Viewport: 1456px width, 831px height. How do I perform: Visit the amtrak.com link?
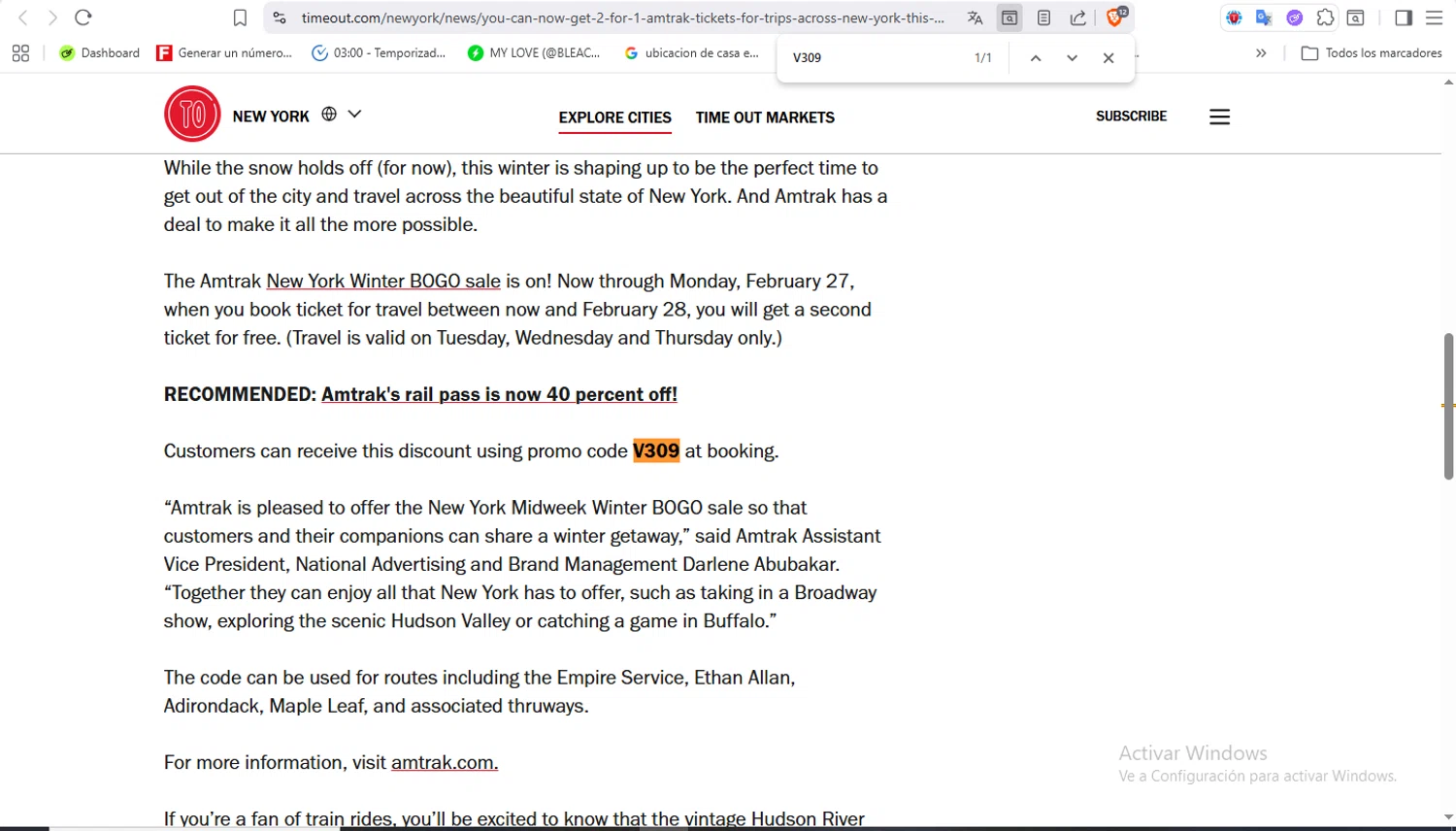[445, 763]
